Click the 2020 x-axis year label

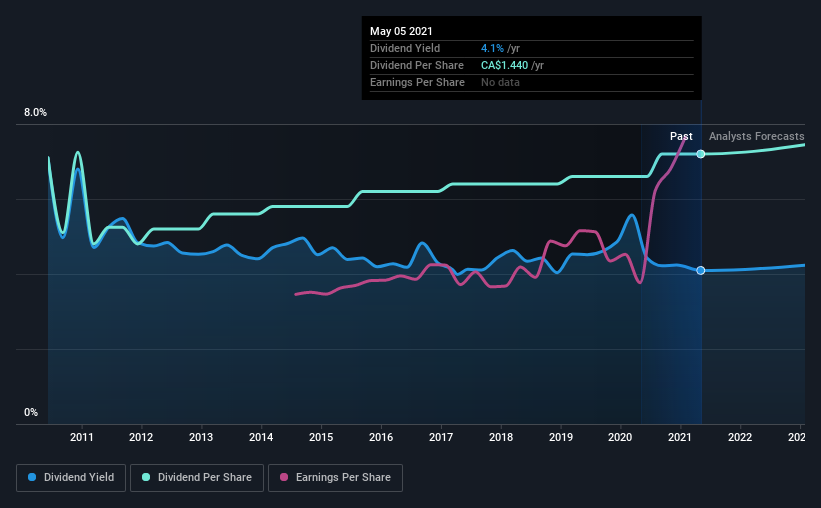tap(620, 437)
